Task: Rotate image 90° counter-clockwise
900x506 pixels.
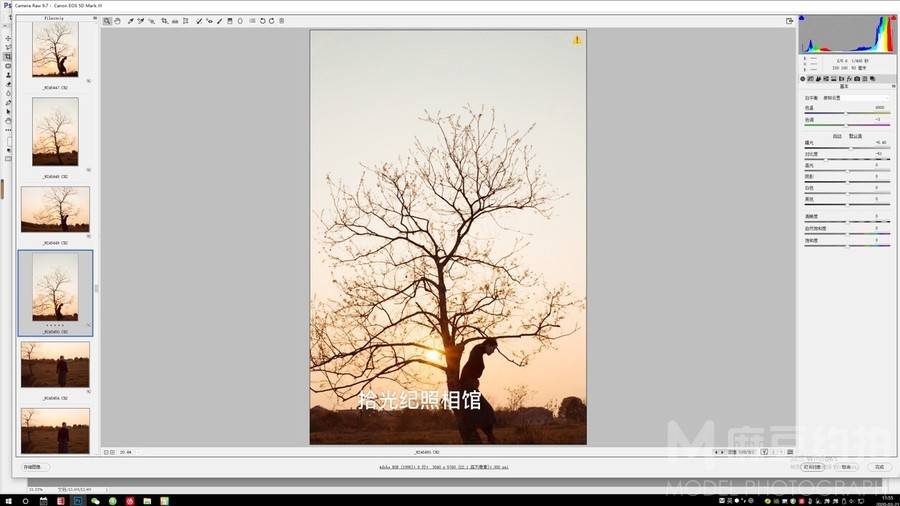Action: [262, 20]
